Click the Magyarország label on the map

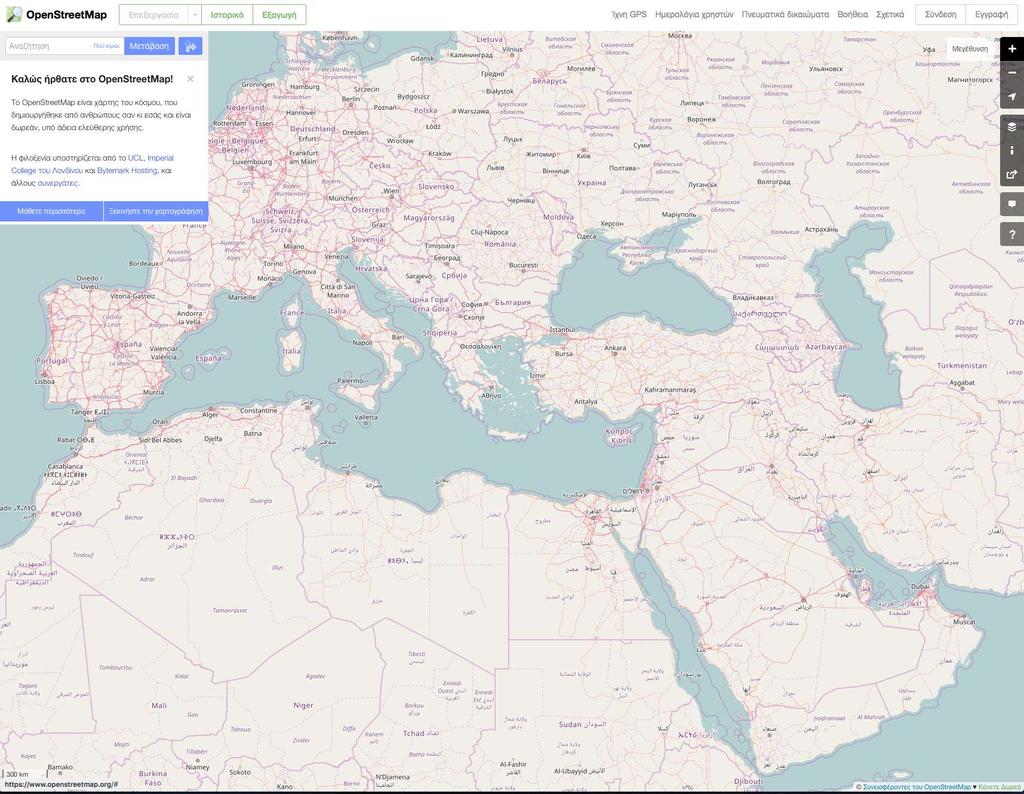(428, 217)
